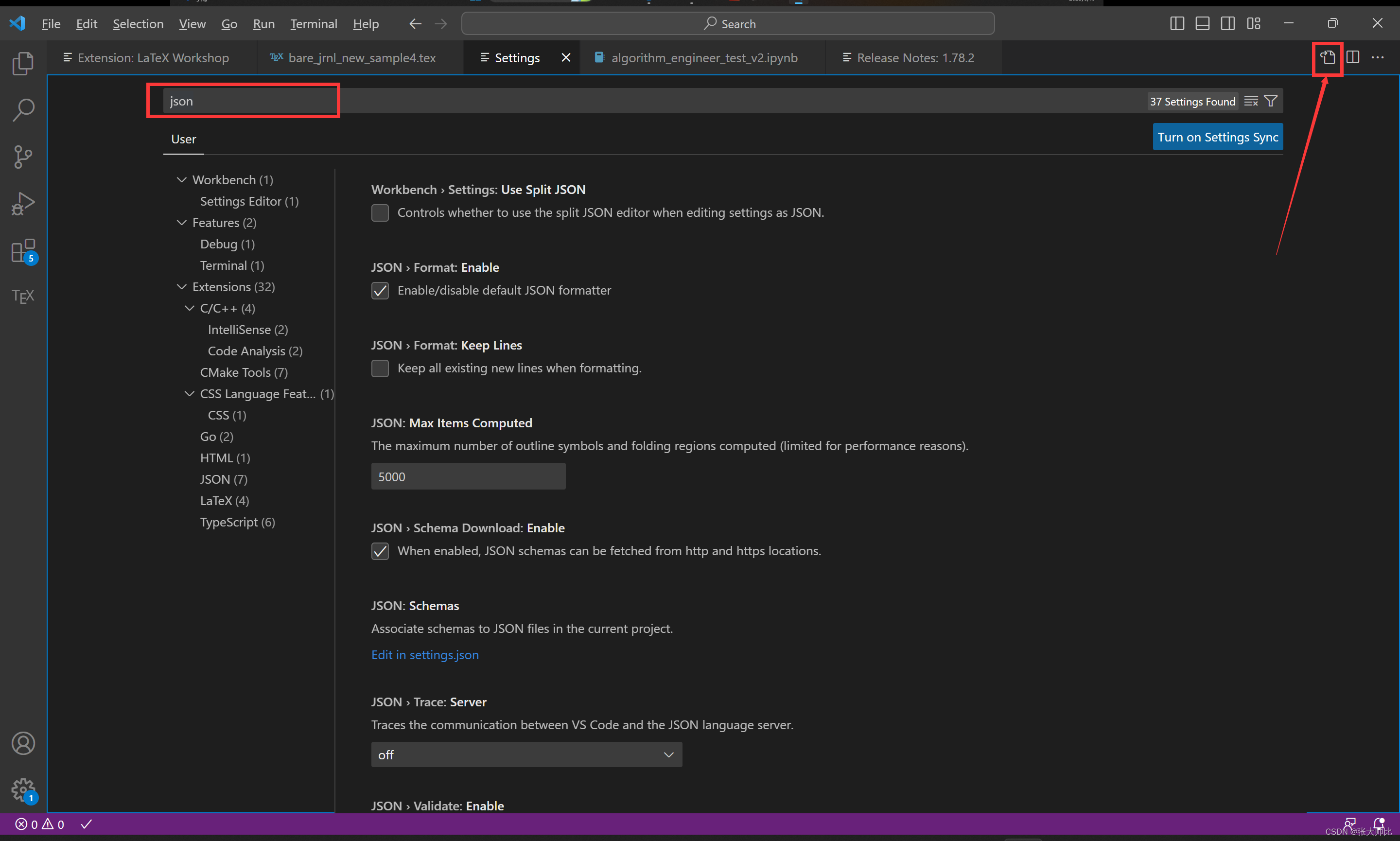Open the Manage gear menu
The width and height of the screenshot is (1400, 841).
click(x=23, y=790)
